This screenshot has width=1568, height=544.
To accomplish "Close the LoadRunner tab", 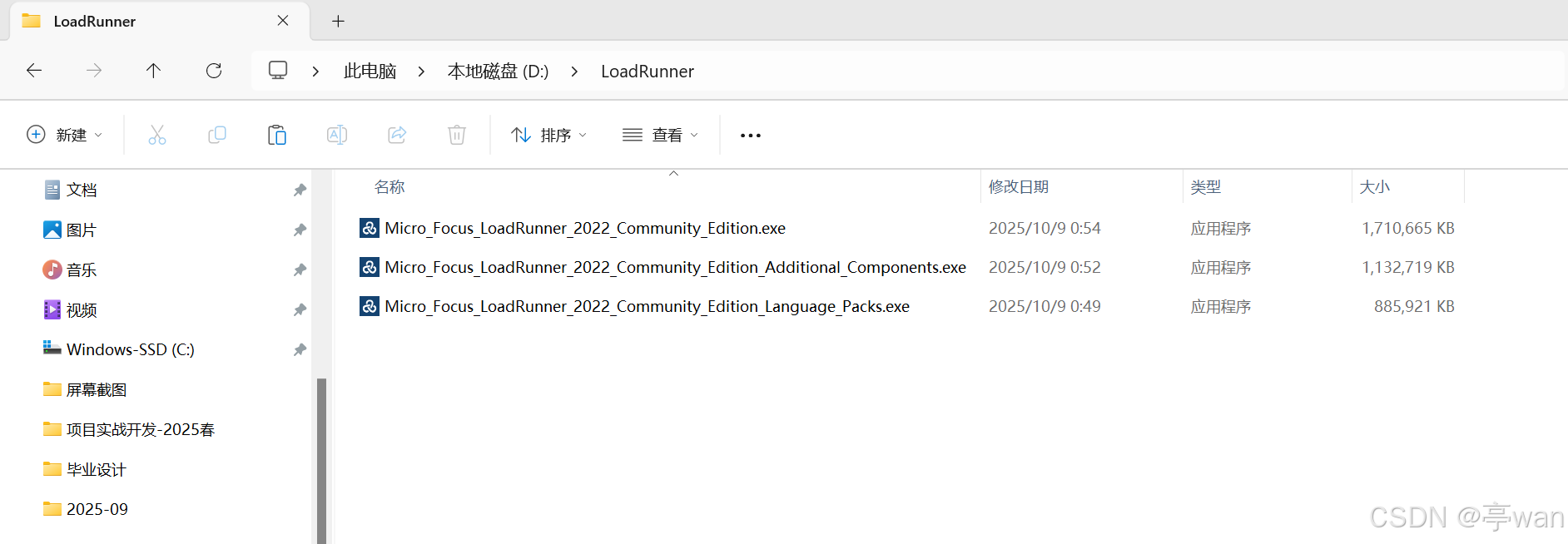I will tap(283, 21).
